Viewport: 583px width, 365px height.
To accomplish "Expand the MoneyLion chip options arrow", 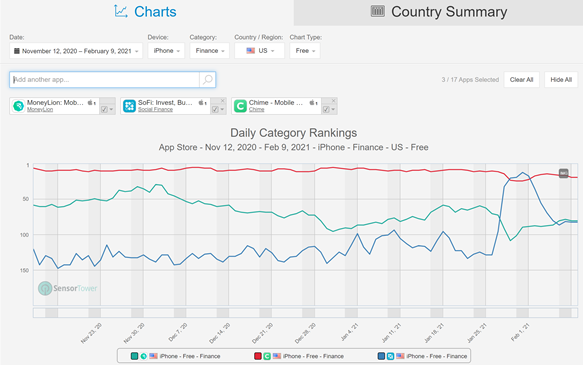I will pos(111,109).
